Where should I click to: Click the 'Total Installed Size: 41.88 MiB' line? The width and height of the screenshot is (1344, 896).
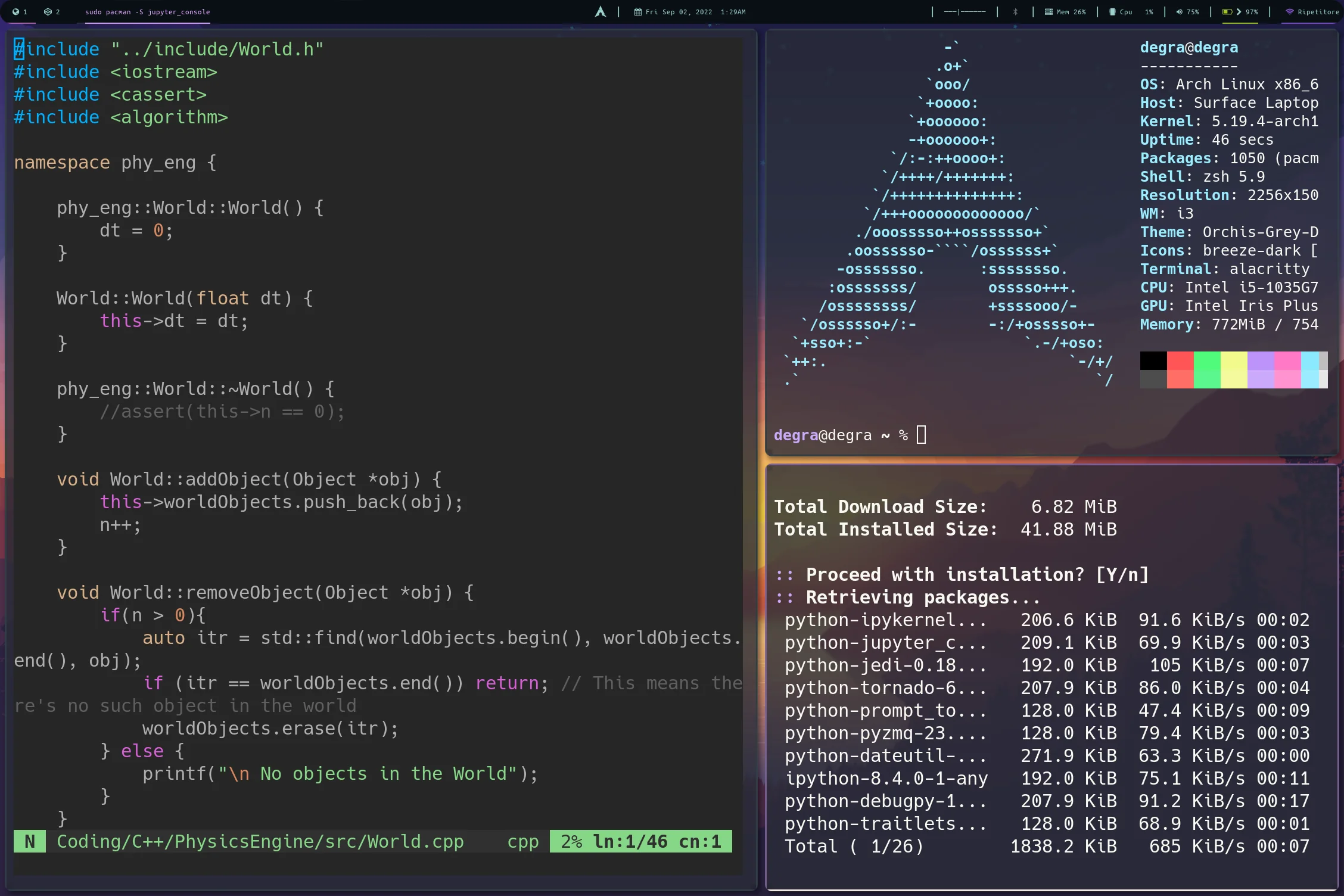[x=945, y=529]
